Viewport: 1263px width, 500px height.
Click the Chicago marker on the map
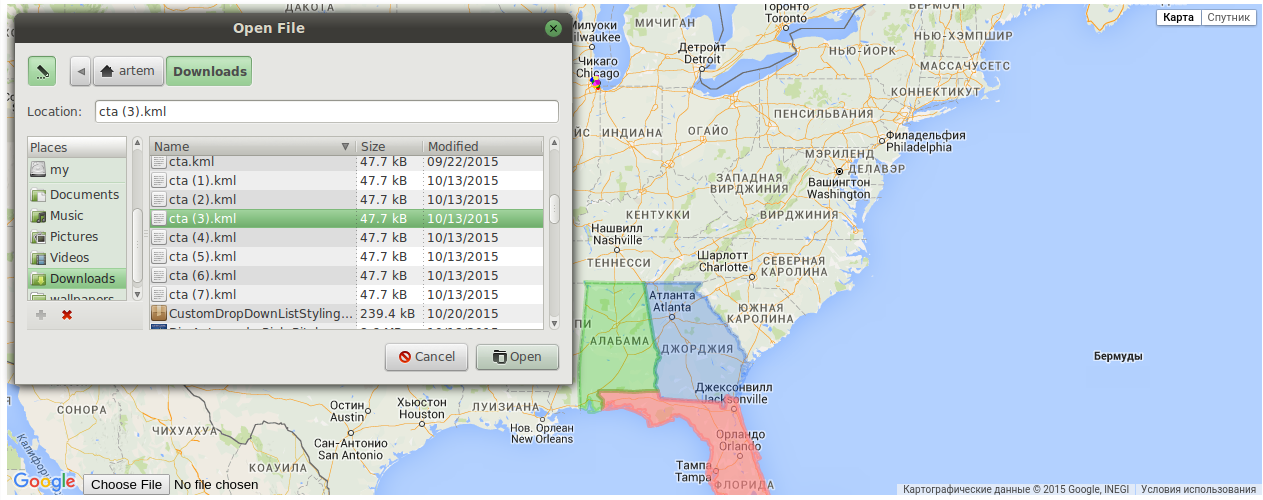[596, 85]
